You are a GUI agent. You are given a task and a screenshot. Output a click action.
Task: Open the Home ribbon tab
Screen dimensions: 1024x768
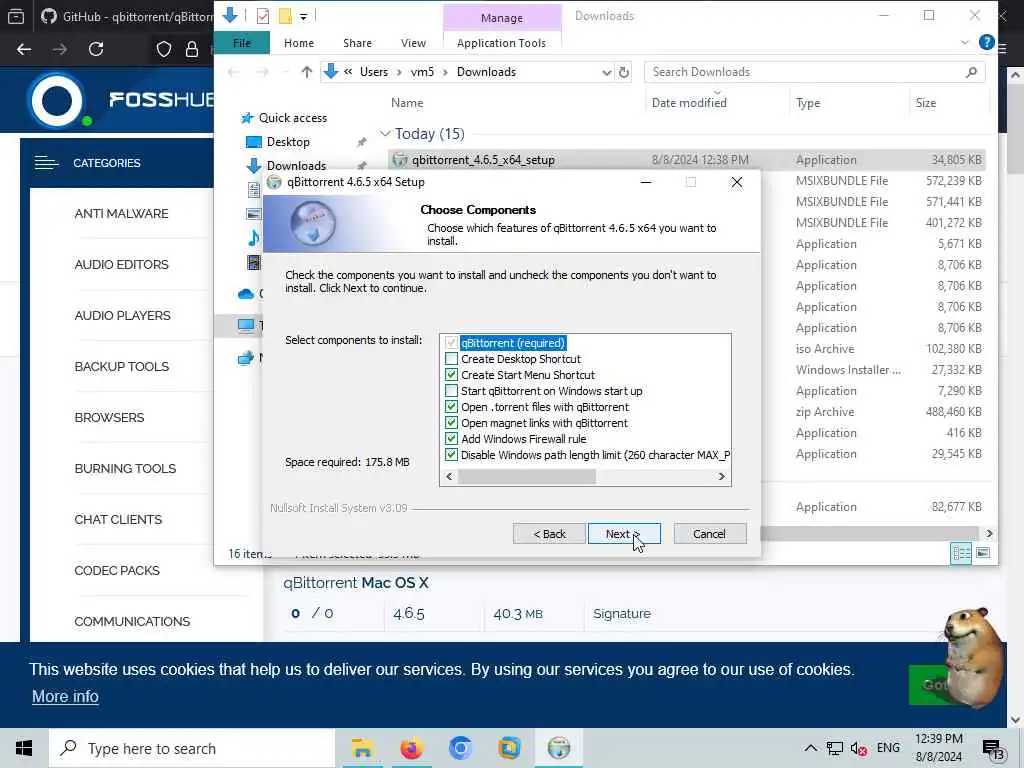[299, 43]
